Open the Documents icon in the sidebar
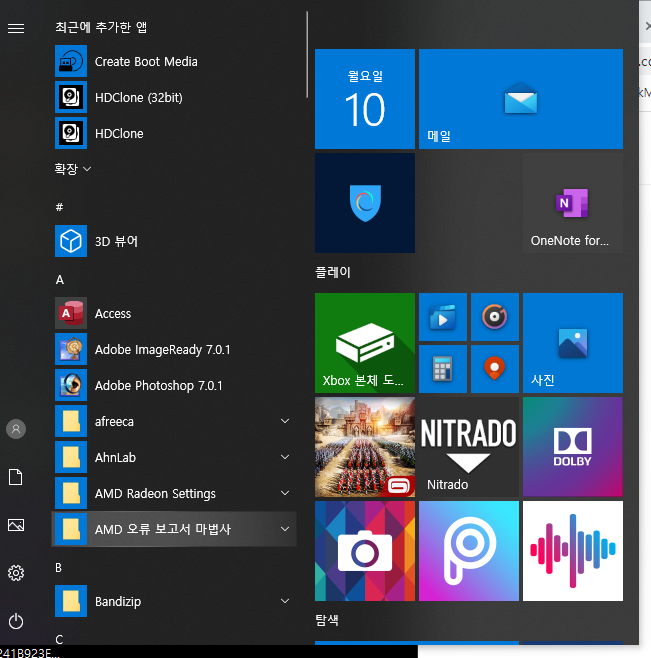The width and height of the screenshot is (651, 658). 16,477
